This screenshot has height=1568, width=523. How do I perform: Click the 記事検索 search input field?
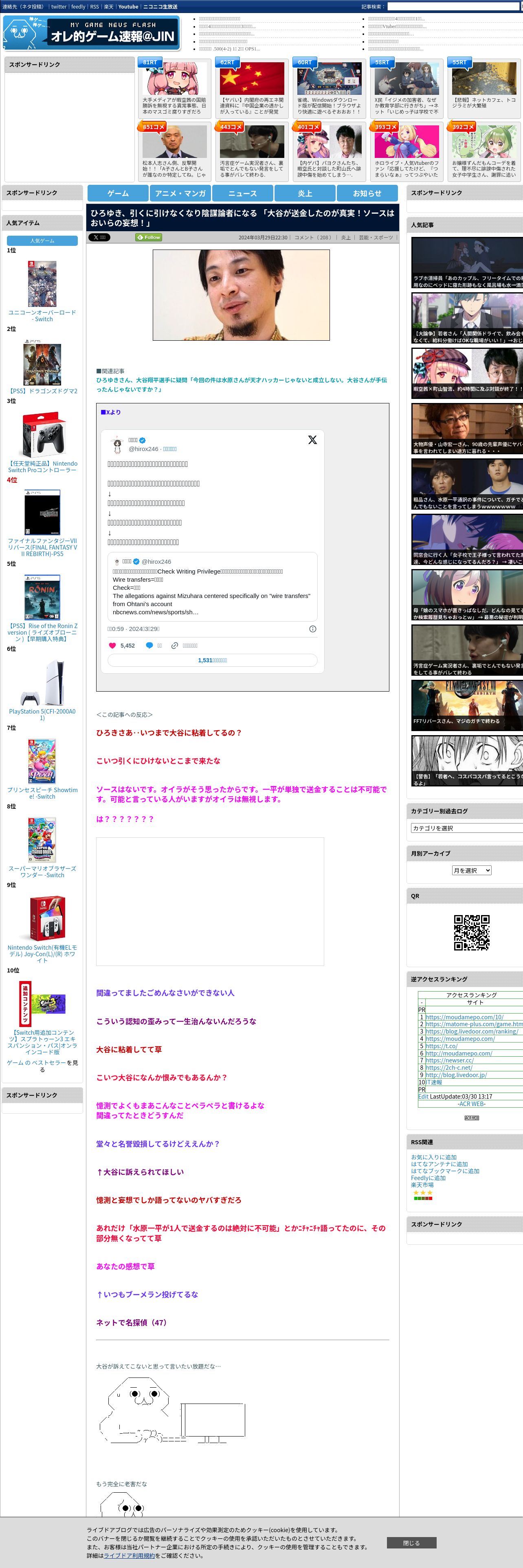click(453, 7)
